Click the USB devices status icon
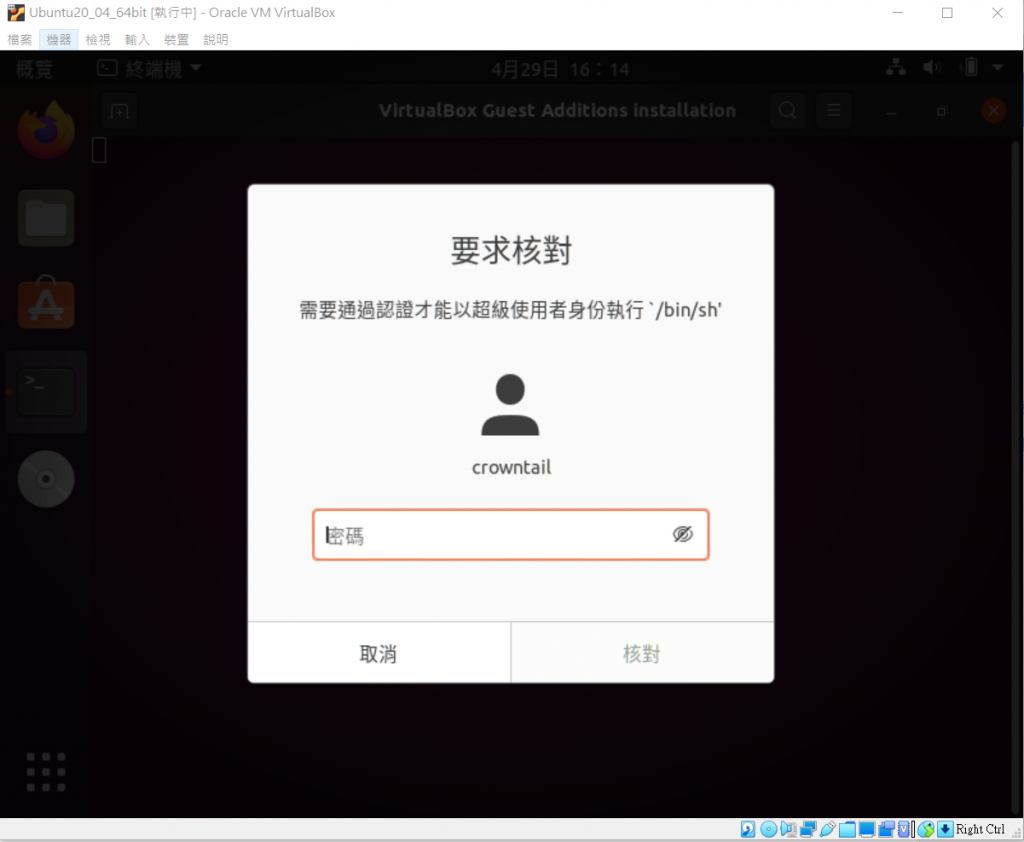The height and width of the screenshot is (842, 1024). (x=827, y=830)
